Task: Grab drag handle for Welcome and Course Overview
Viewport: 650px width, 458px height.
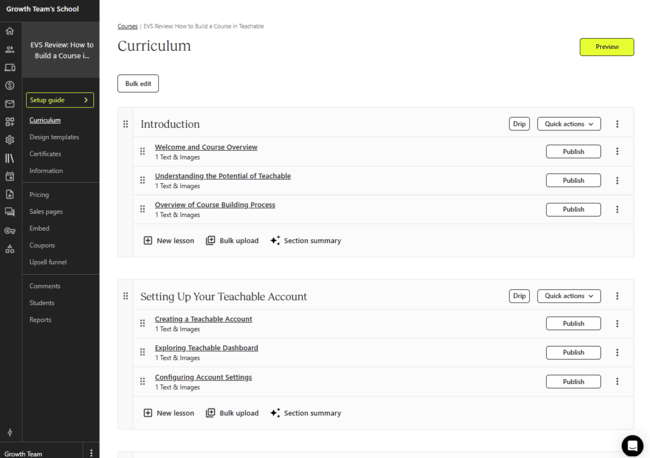Action: coord(142,151)
